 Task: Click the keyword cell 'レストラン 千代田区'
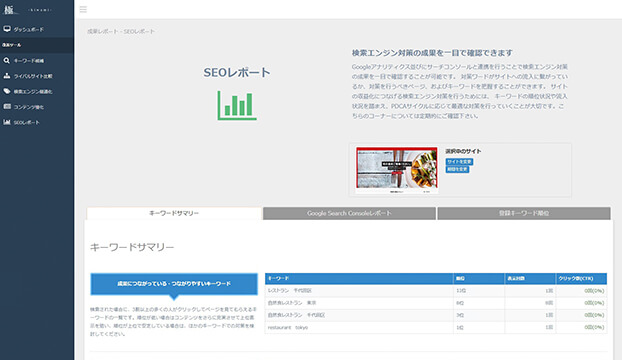tap(359, 291)
